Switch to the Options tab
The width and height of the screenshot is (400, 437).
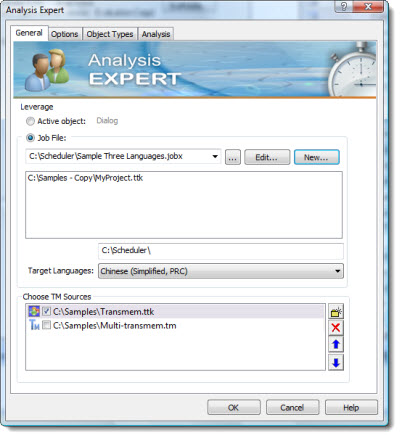tap(64, 34)
